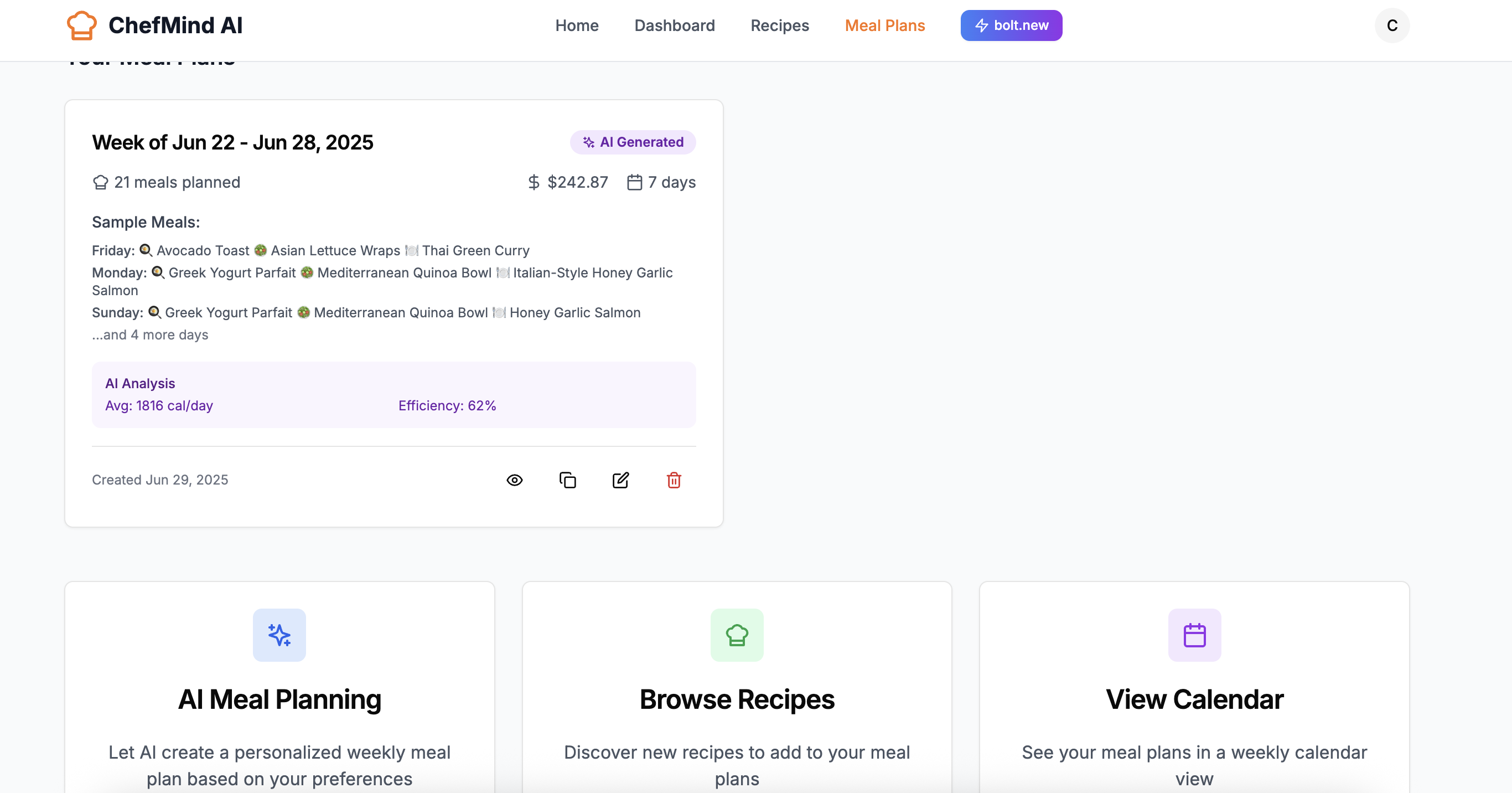Click the purple calendar View Calendar icon
This screenshot has width=1512, height=793.
coord(1194,635)
